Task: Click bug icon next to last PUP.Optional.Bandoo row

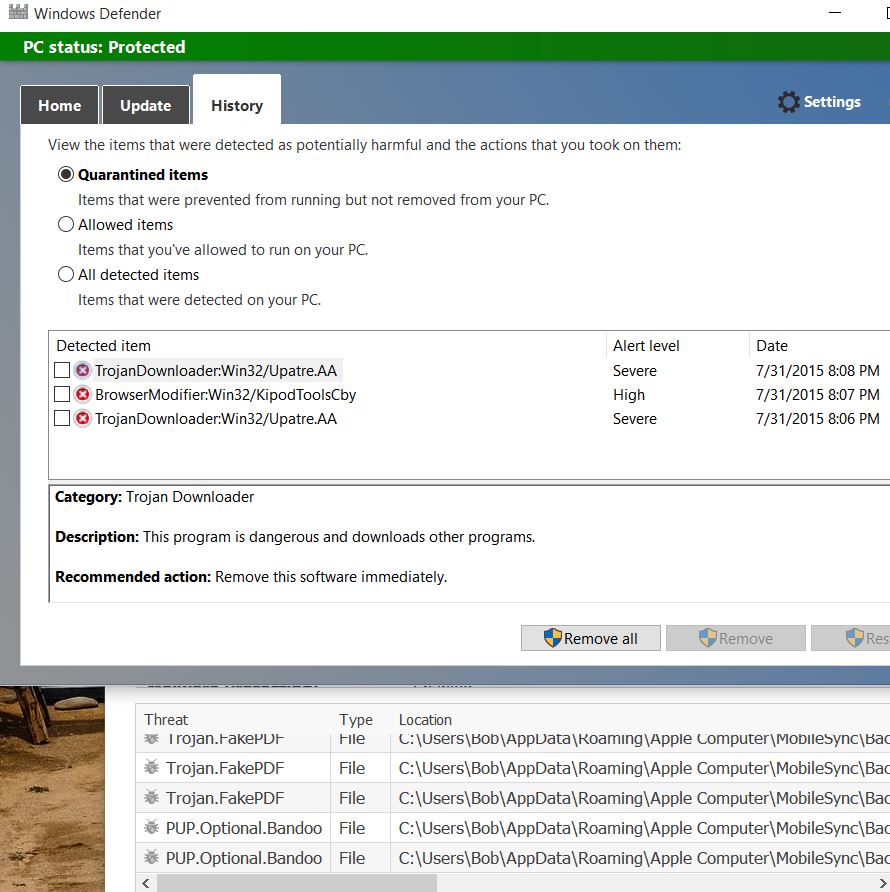Action: click(x=151, y=857)
